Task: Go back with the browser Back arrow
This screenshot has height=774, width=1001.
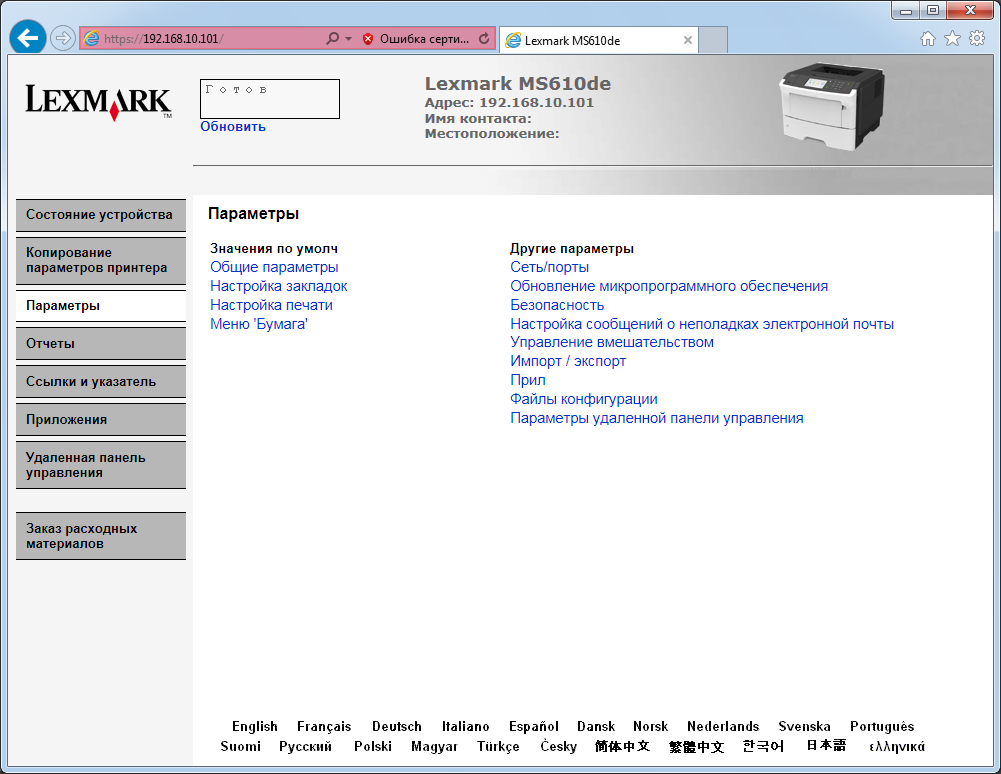Action: click(27, 38)
